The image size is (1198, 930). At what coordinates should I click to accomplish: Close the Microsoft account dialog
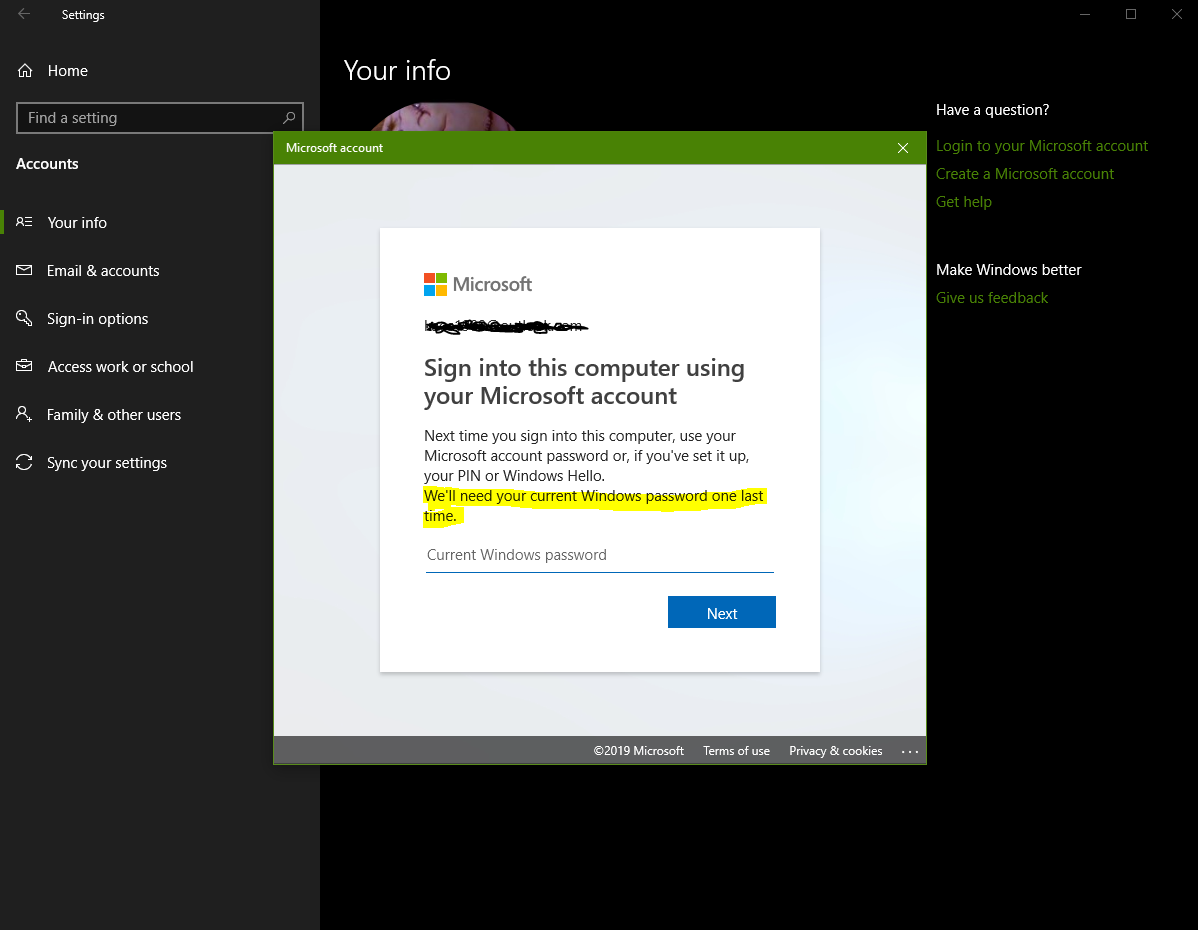point(902,148)
